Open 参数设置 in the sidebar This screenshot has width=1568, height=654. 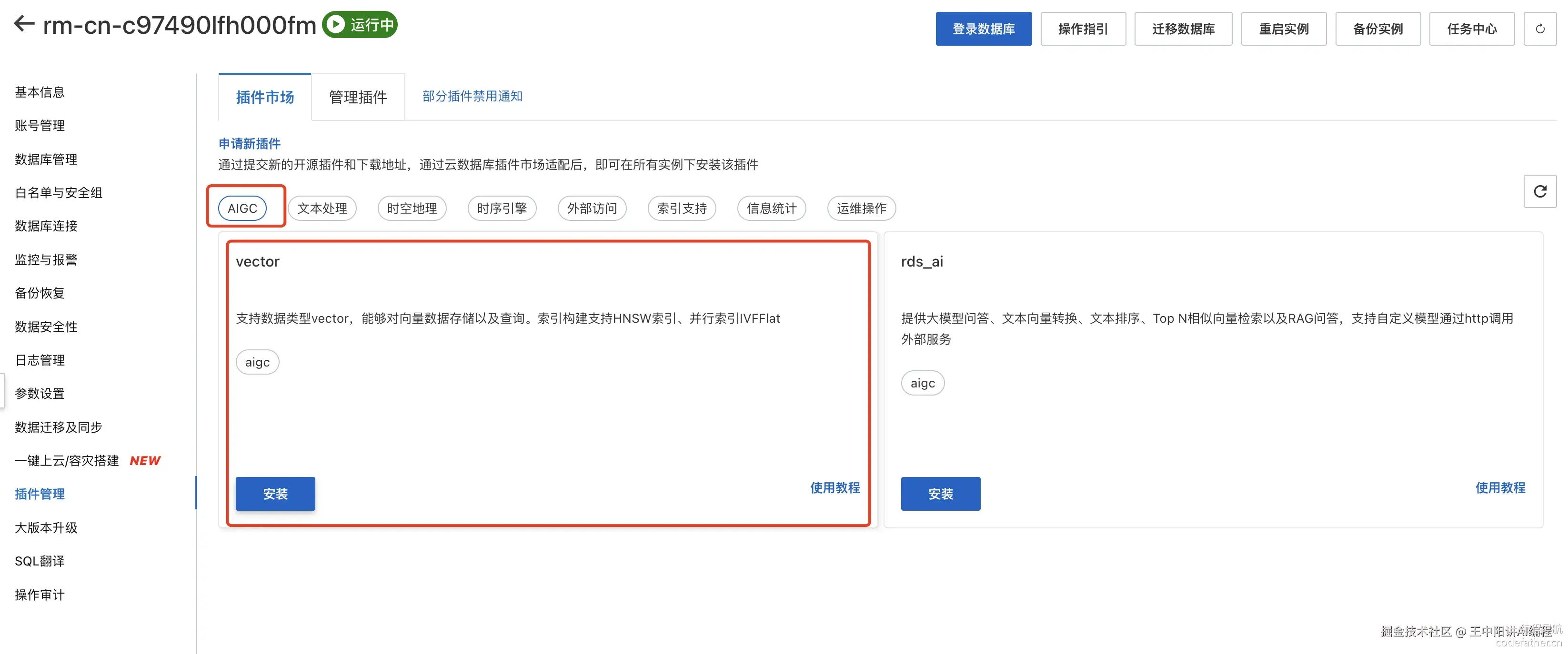[40, 393]
